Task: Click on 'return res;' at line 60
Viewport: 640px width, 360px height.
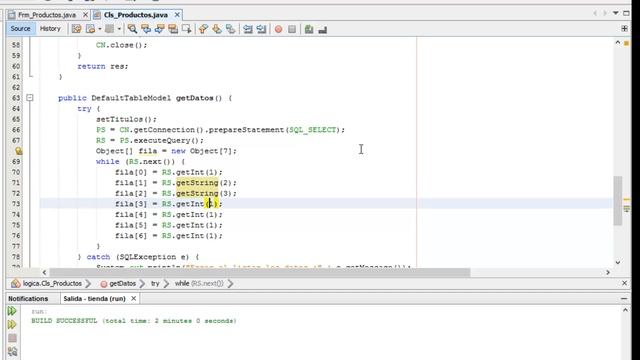Action: click(103, 66)
